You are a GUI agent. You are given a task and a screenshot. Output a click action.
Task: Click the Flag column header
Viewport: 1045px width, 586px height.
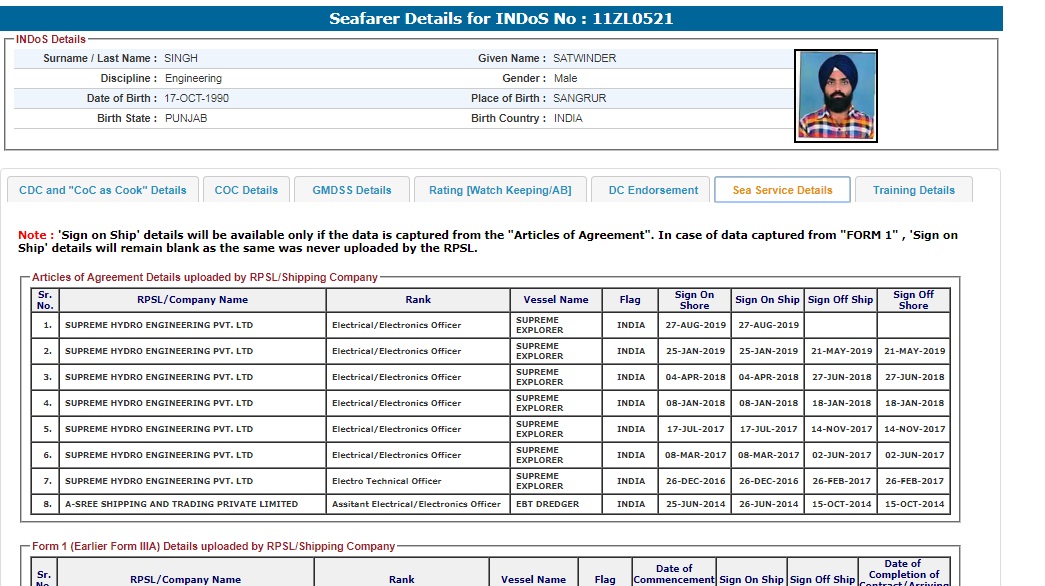[630, 300]
